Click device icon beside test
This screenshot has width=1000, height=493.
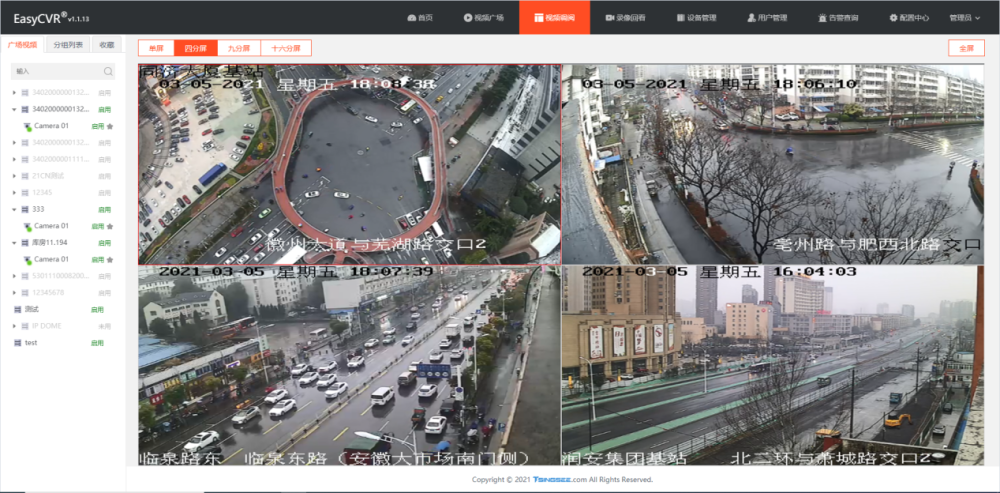(x=18, y=342)
